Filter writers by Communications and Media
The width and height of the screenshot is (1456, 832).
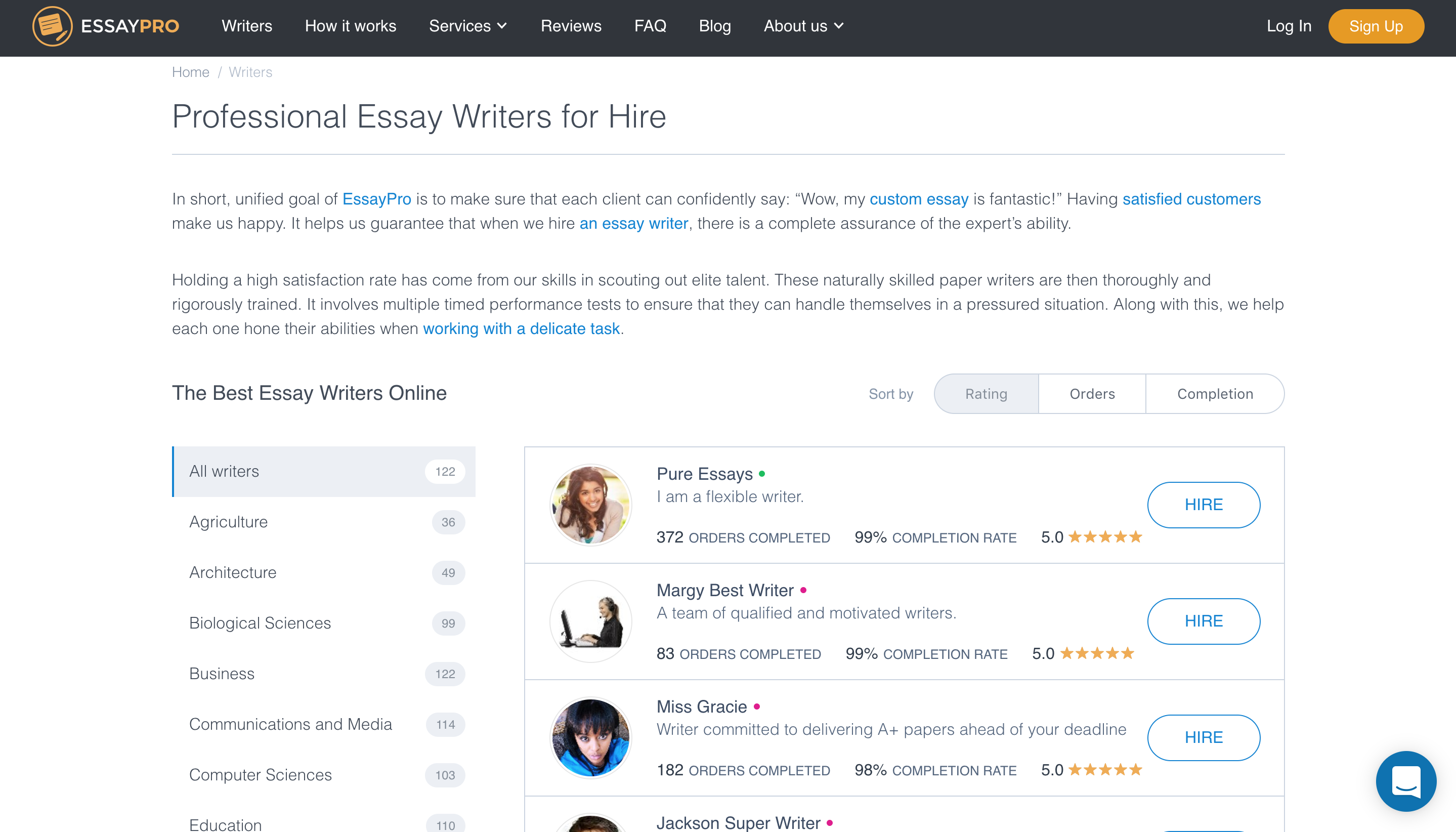pyautogui.click(x=324, y=725)
